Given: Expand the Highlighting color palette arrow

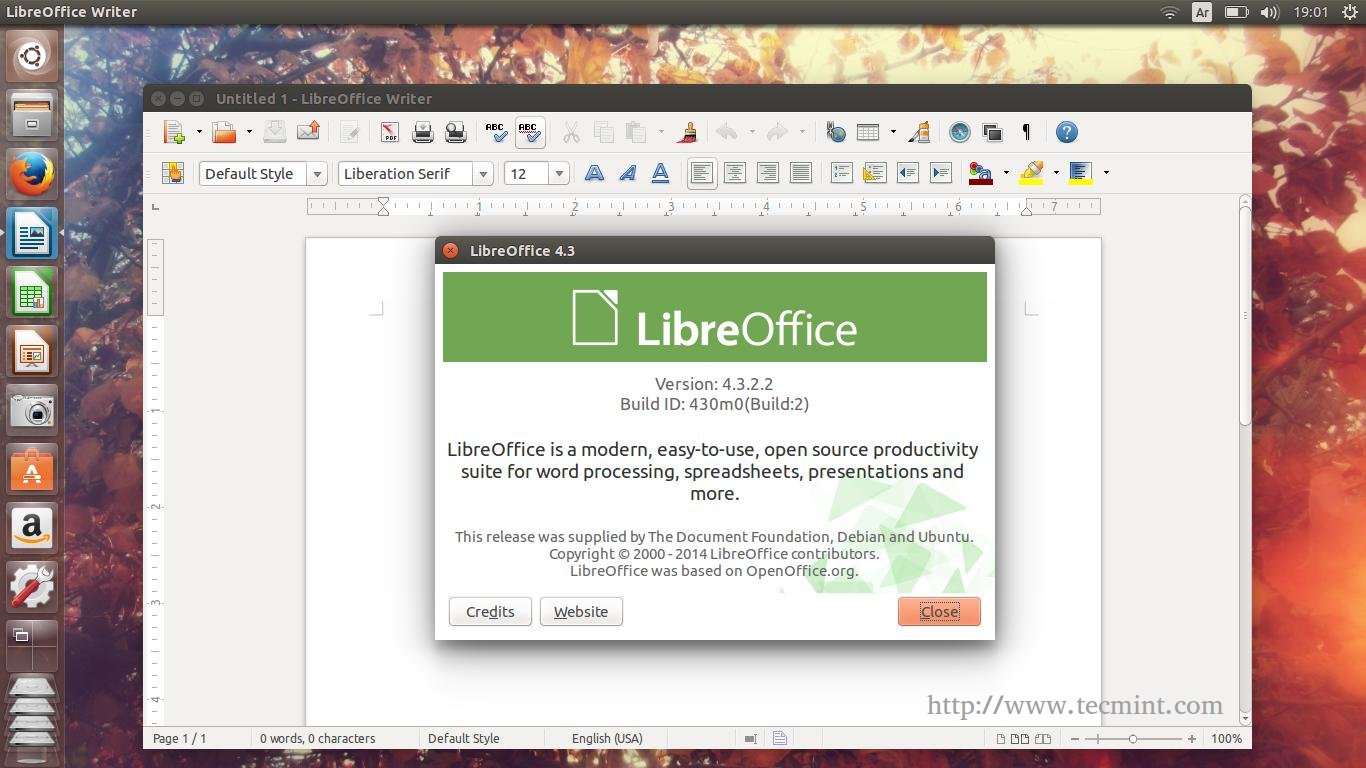Looking at the screenshot, I should (1056, 173).
